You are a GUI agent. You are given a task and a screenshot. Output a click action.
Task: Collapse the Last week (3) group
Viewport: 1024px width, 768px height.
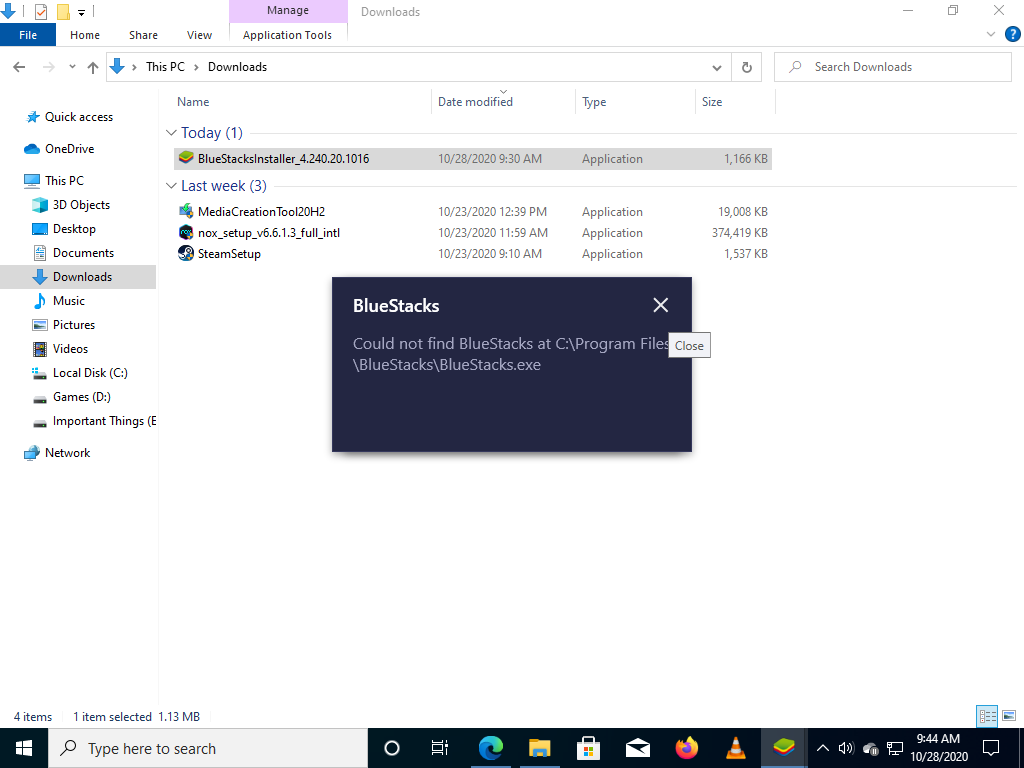point(171,186)
